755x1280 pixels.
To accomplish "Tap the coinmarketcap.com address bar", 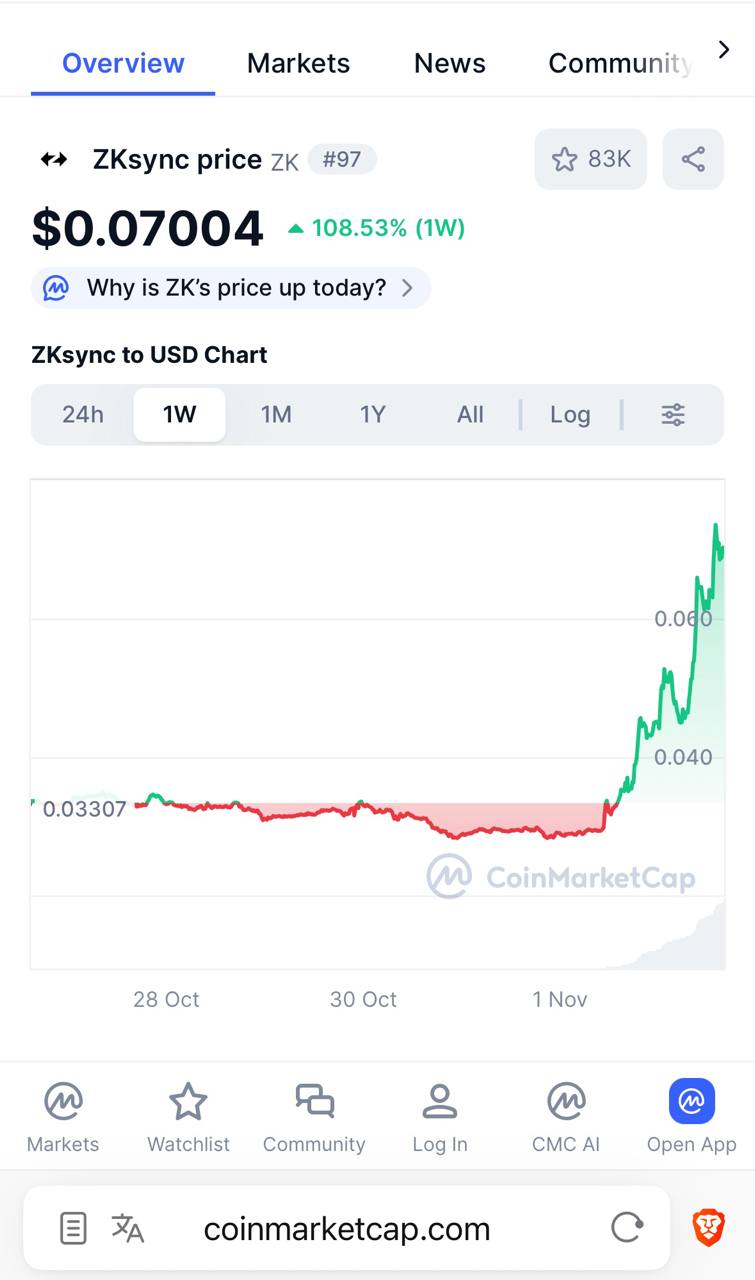I will click(x=347, y=1228).
